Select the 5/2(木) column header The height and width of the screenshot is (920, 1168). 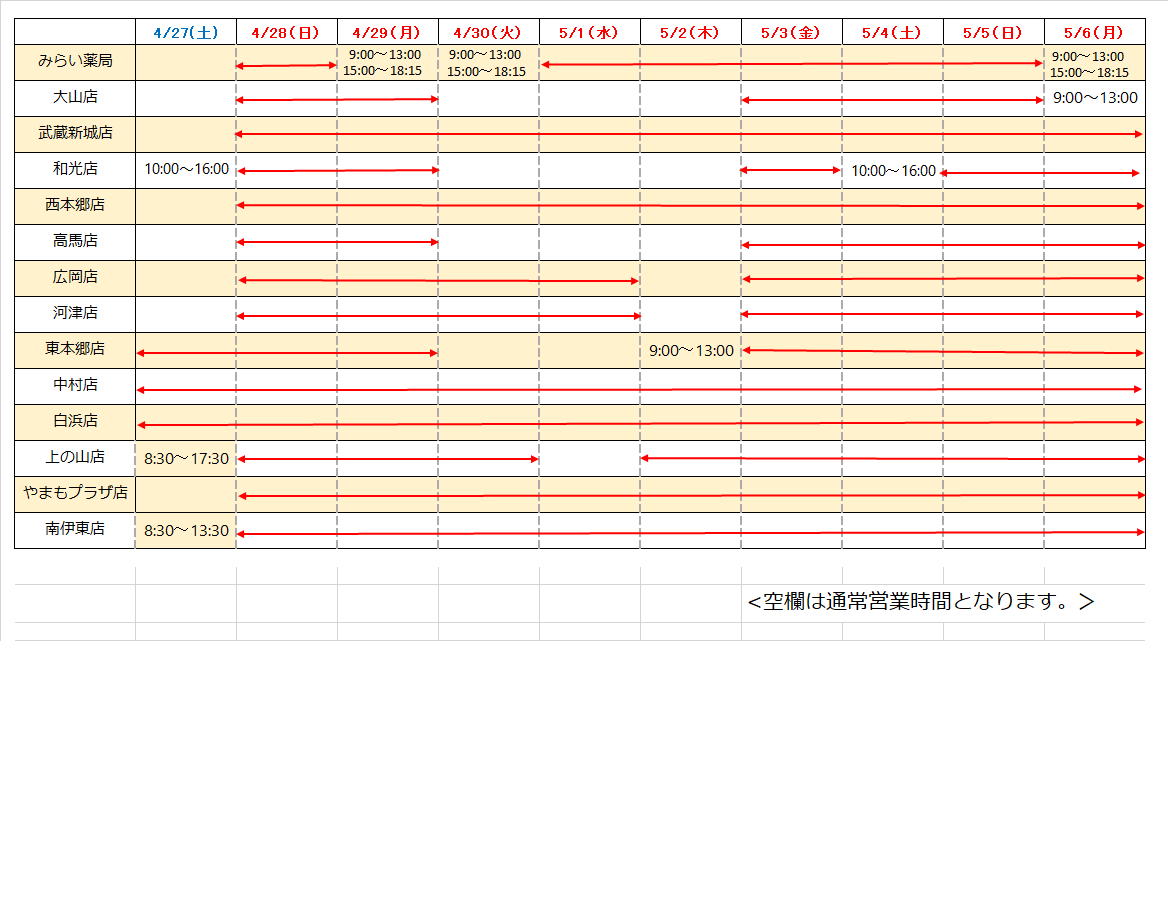tap(691, 32)
